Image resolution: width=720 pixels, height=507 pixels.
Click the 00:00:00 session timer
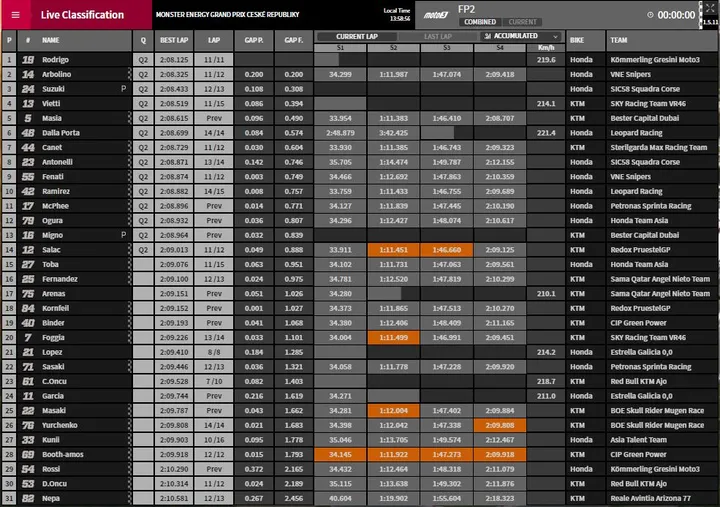pyautogui.click(x=676, y=15)
